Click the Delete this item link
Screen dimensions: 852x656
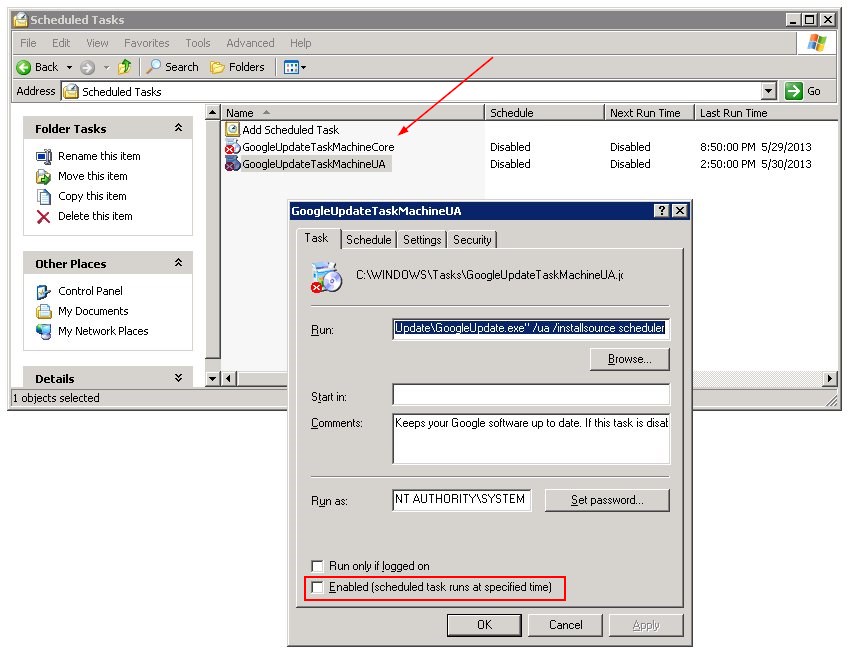tap(95, 216)
